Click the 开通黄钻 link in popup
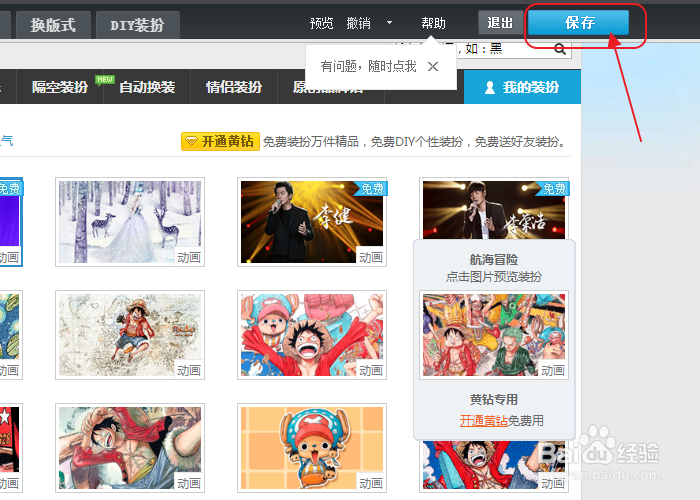700x500 pixels. tap(483, 421)
